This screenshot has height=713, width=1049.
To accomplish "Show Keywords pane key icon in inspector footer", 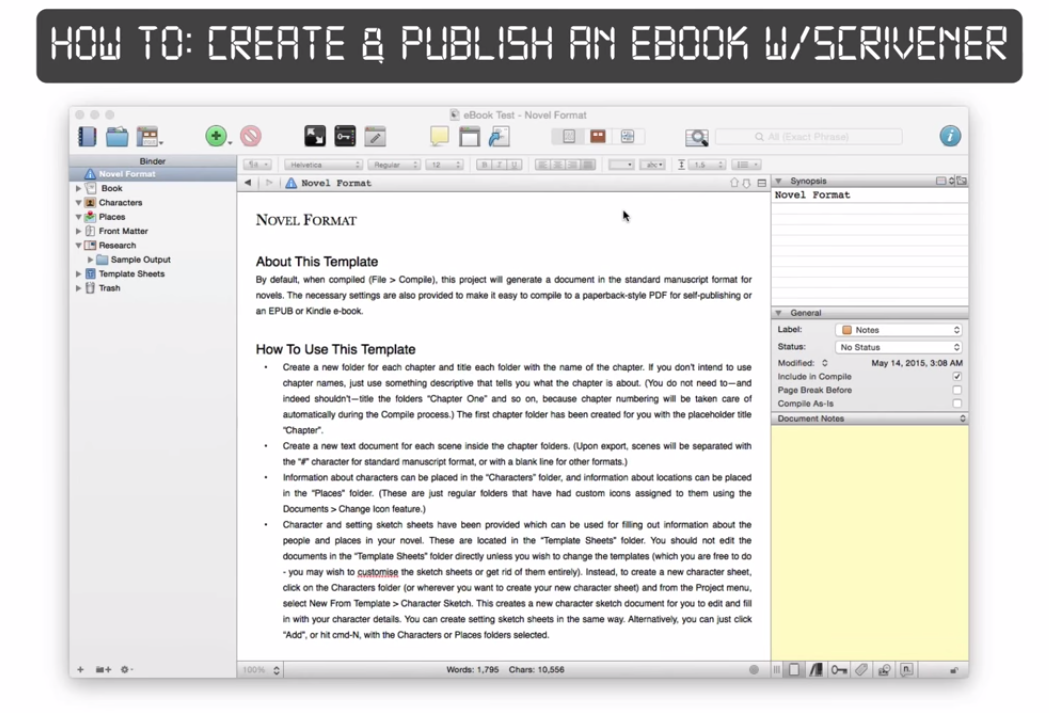I will coord(839,670).
